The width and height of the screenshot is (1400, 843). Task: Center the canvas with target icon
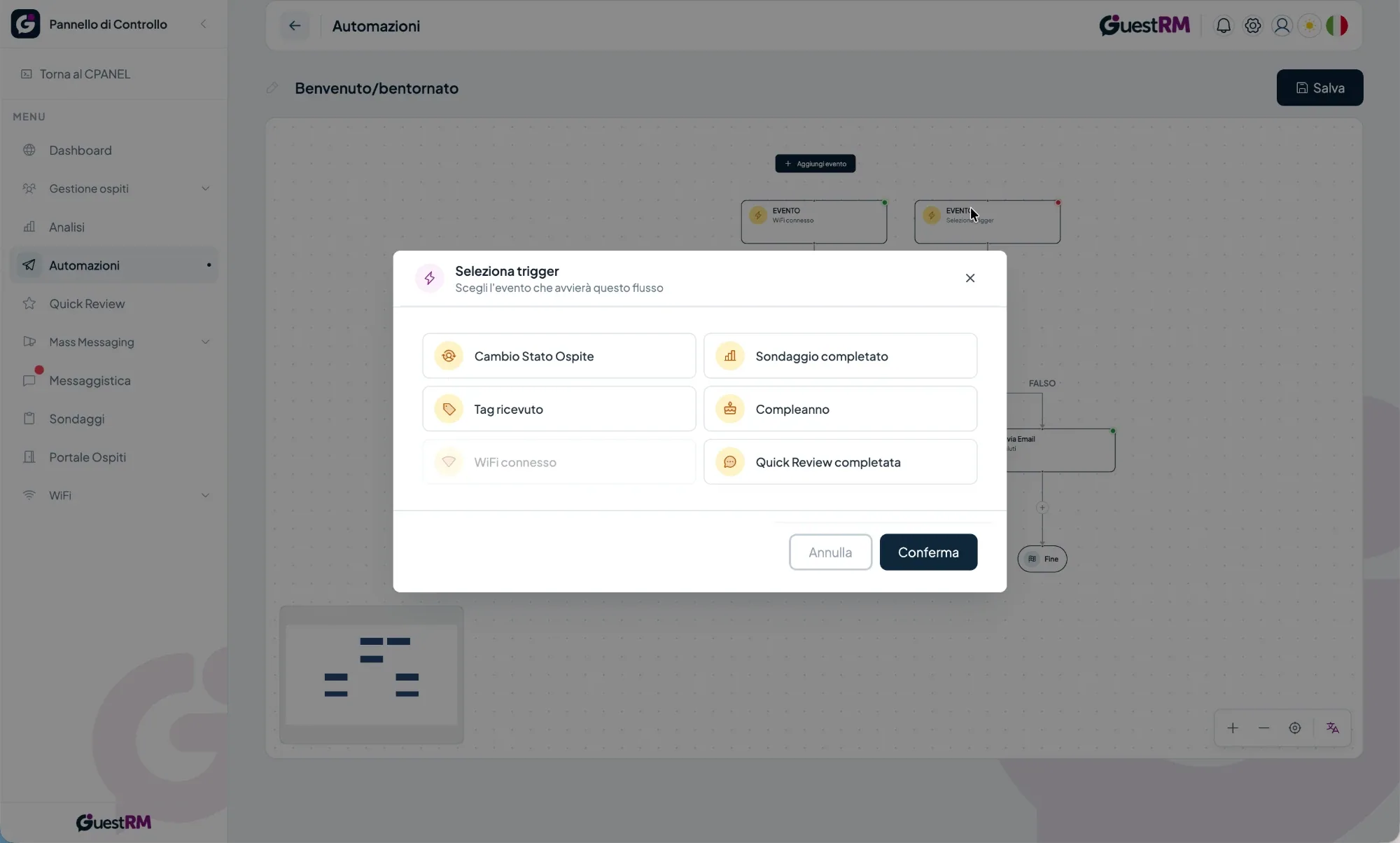tap(1295, 728)
